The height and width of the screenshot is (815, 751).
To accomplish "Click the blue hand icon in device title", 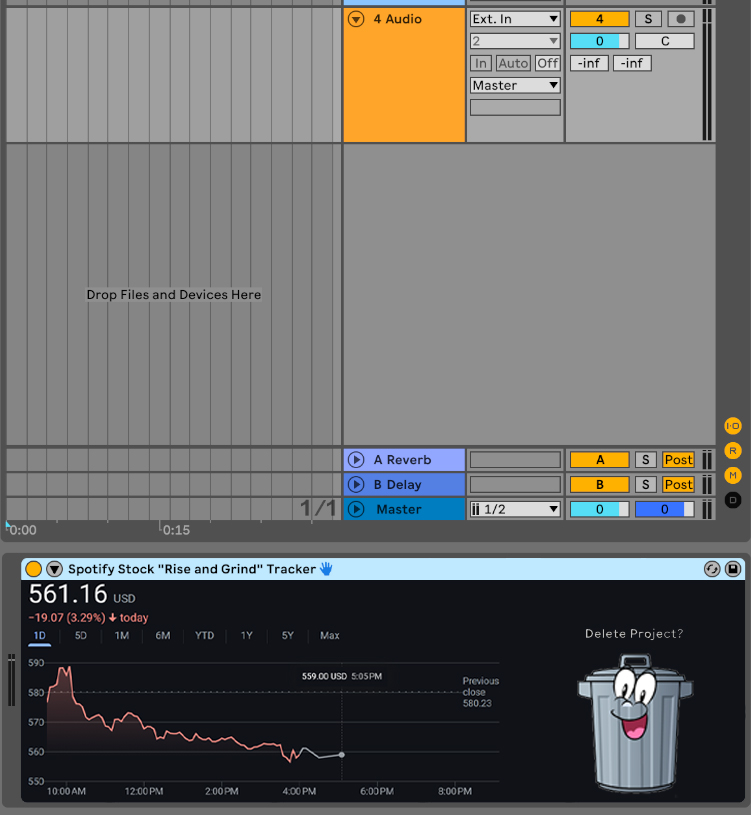I will pos(326,569).
